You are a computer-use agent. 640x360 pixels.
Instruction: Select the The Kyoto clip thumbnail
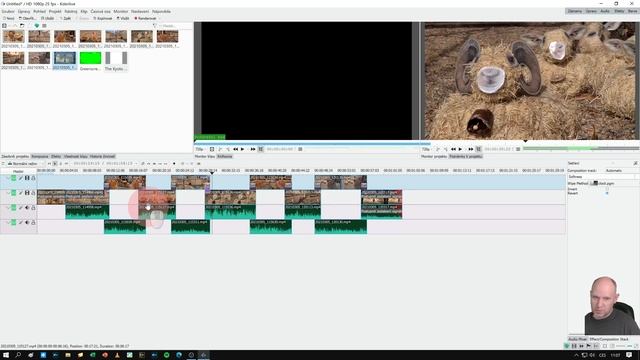tap(116, 58)
